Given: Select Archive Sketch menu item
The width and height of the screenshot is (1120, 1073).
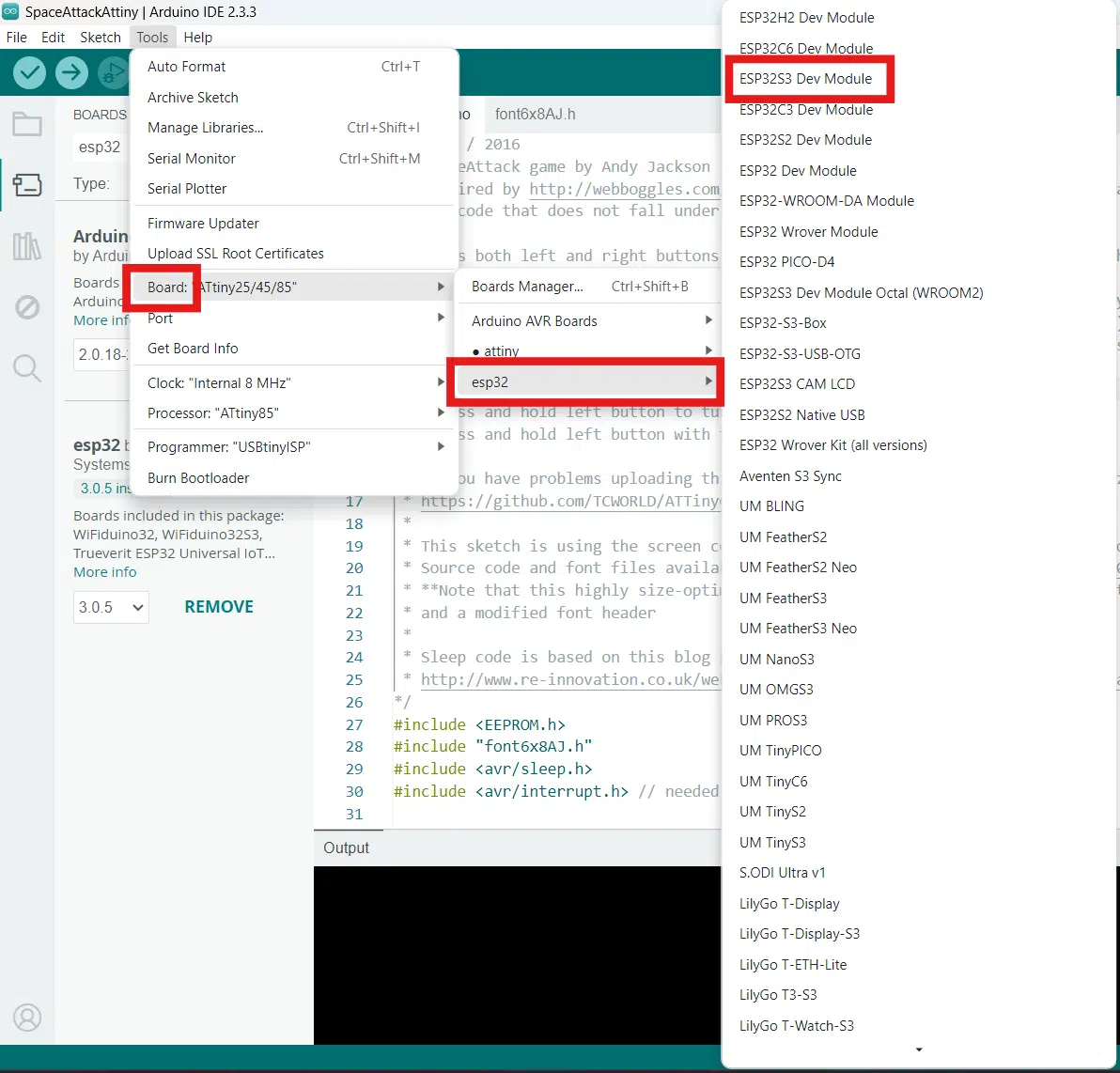Looking at the screenshot, I should point(295,97).
